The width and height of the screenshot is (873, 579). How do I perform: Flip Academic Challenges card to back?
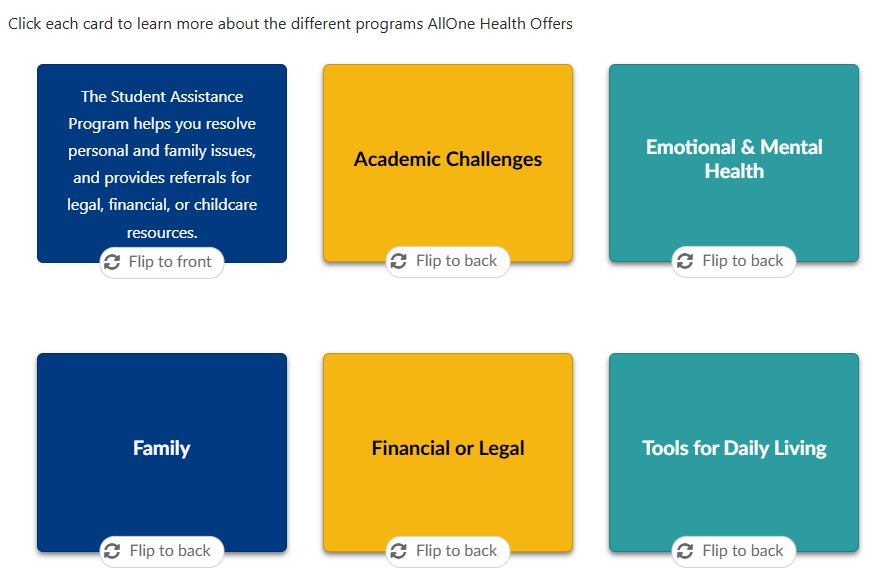click(448, 261)
